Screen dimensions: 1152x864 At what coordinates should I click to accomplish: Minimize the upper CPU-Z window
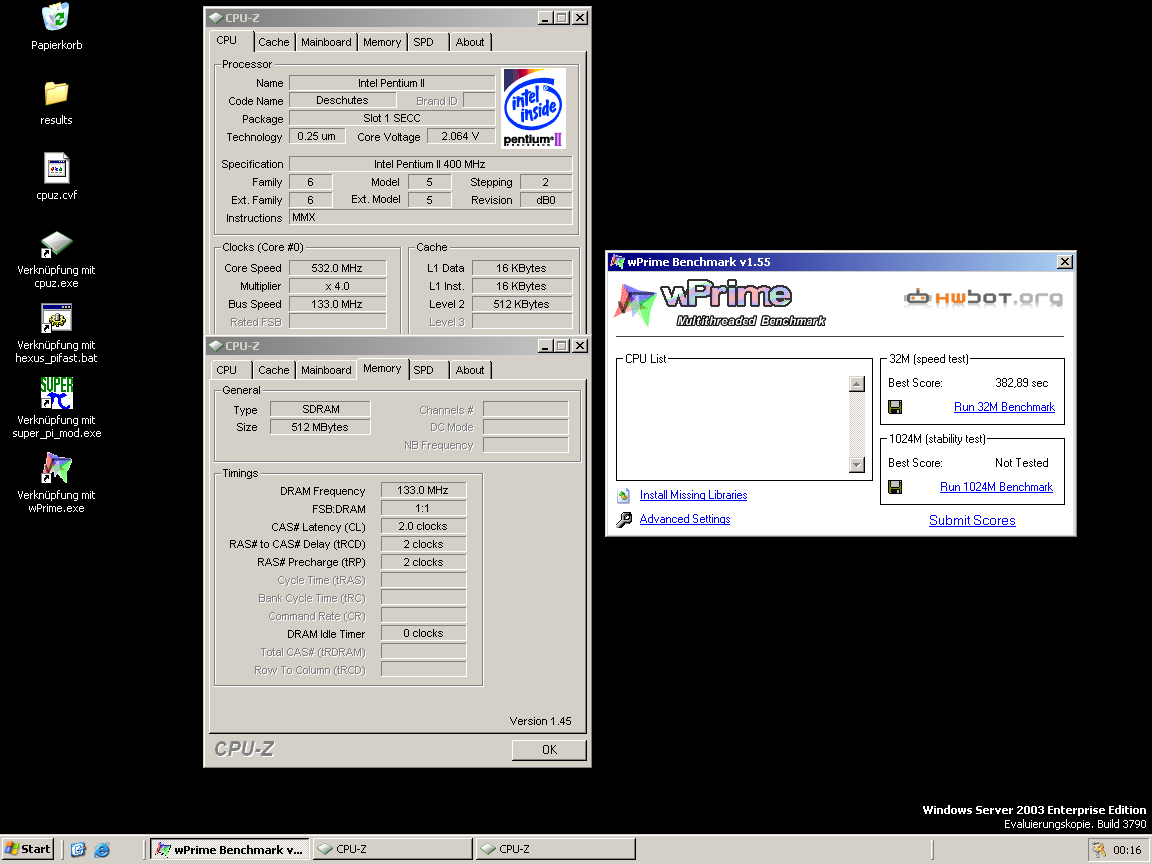pyautogui.click(x=545, y=18)
